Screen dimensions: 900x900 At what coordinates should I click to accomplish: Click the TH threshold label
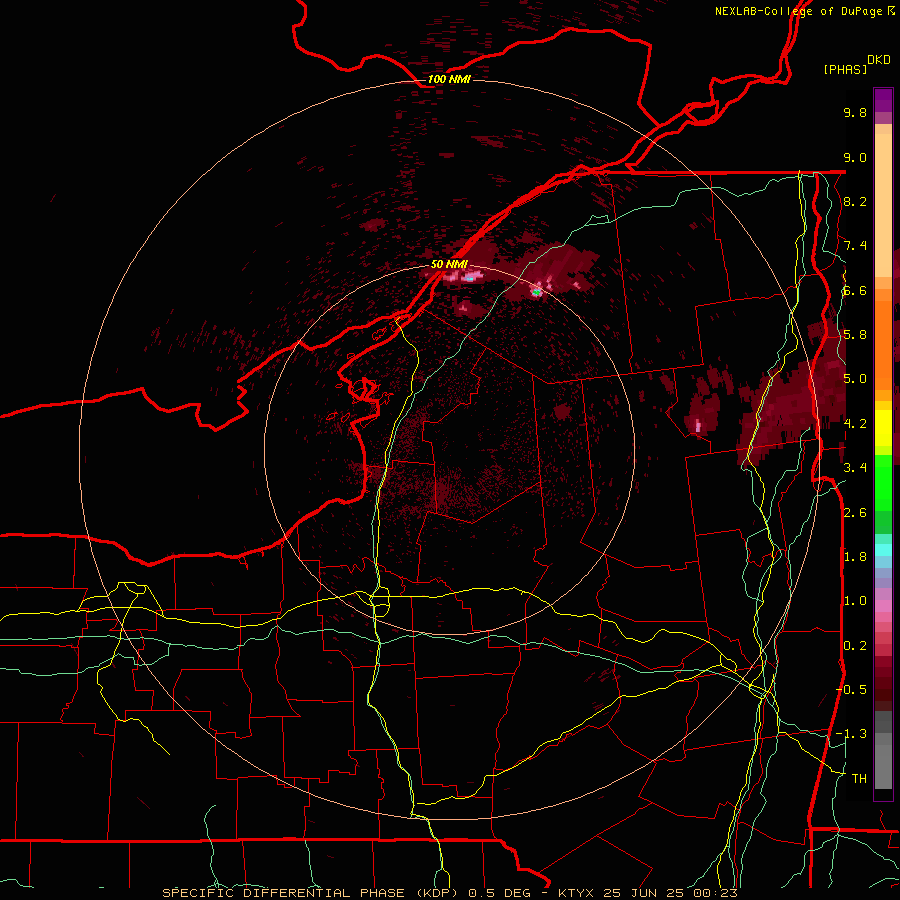tap(859, 779)
